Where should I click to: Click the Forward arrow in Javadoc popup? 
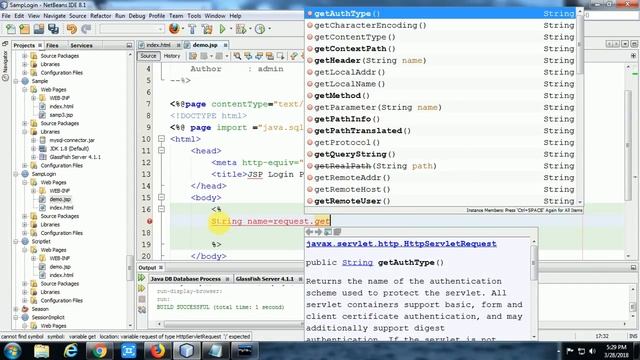point(318,232)
